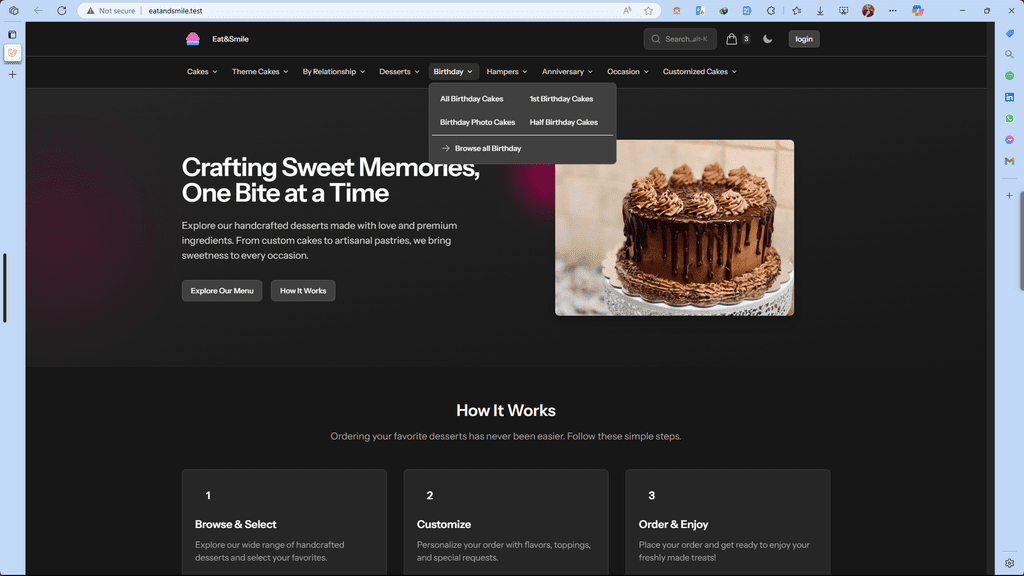The image size is (1024, 576).
Task: Open sidebar settings gear icon
Action: (1010, 563)
